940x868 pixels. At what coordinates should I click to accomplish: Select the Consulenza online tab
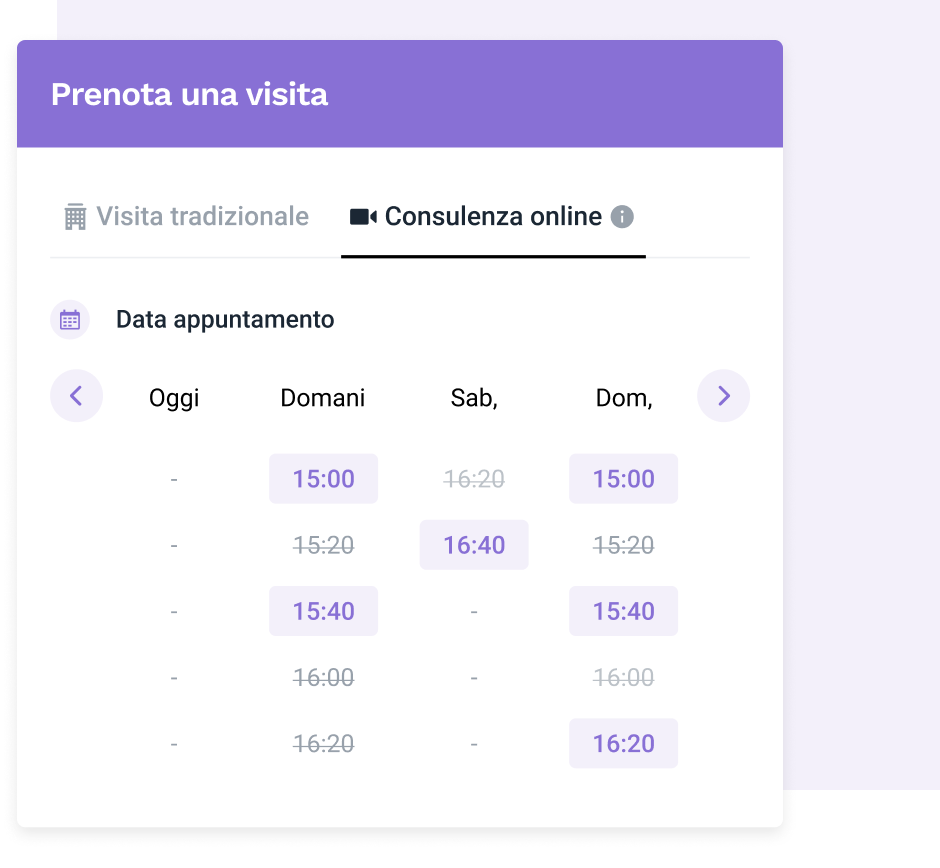(493, 217)
